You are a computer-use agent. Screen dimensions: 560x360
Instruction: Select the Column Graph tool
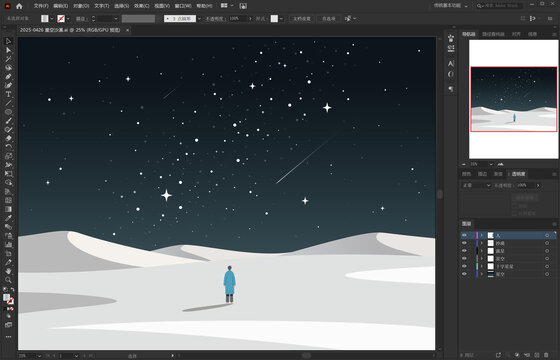[x=8, y=245]
